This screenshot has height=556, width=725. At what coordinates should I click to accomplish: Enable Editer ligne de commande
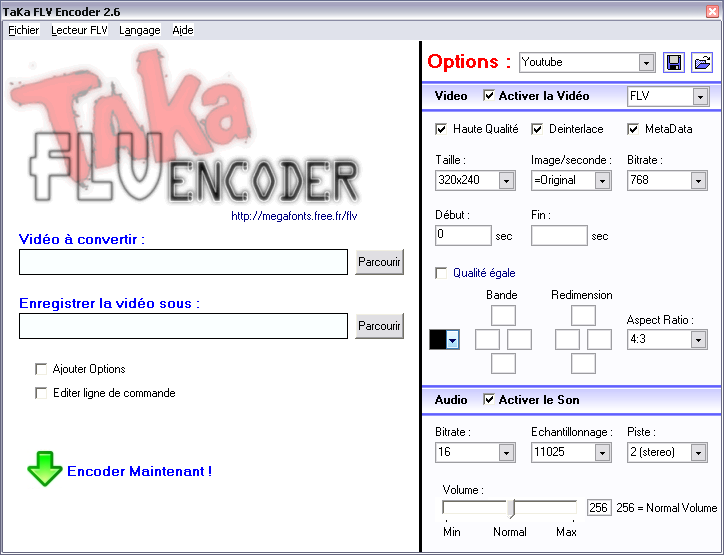(x=41, y=393)
